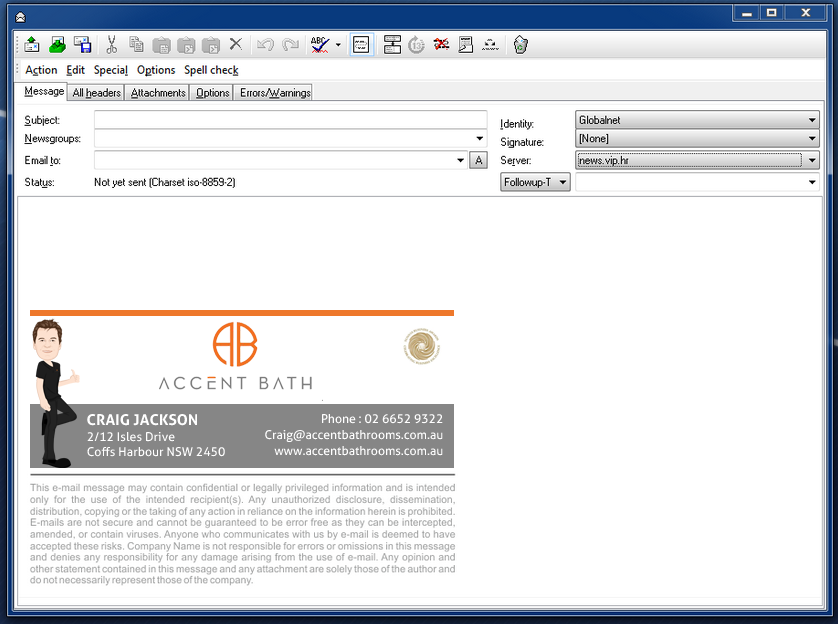838x624 pixels.
Task: Click the split/merge panes icon
Action: point(392,45)
